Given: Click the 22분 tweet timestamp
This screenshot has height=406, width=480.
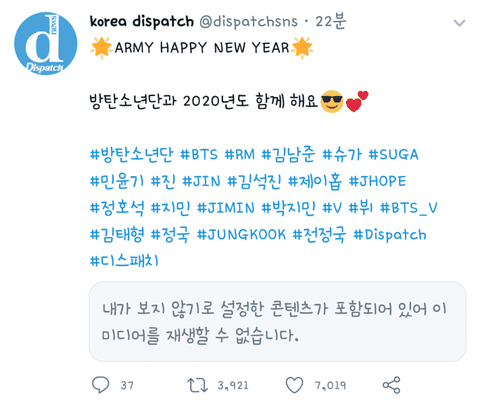Looking at the screenshot, I should 331,22.
